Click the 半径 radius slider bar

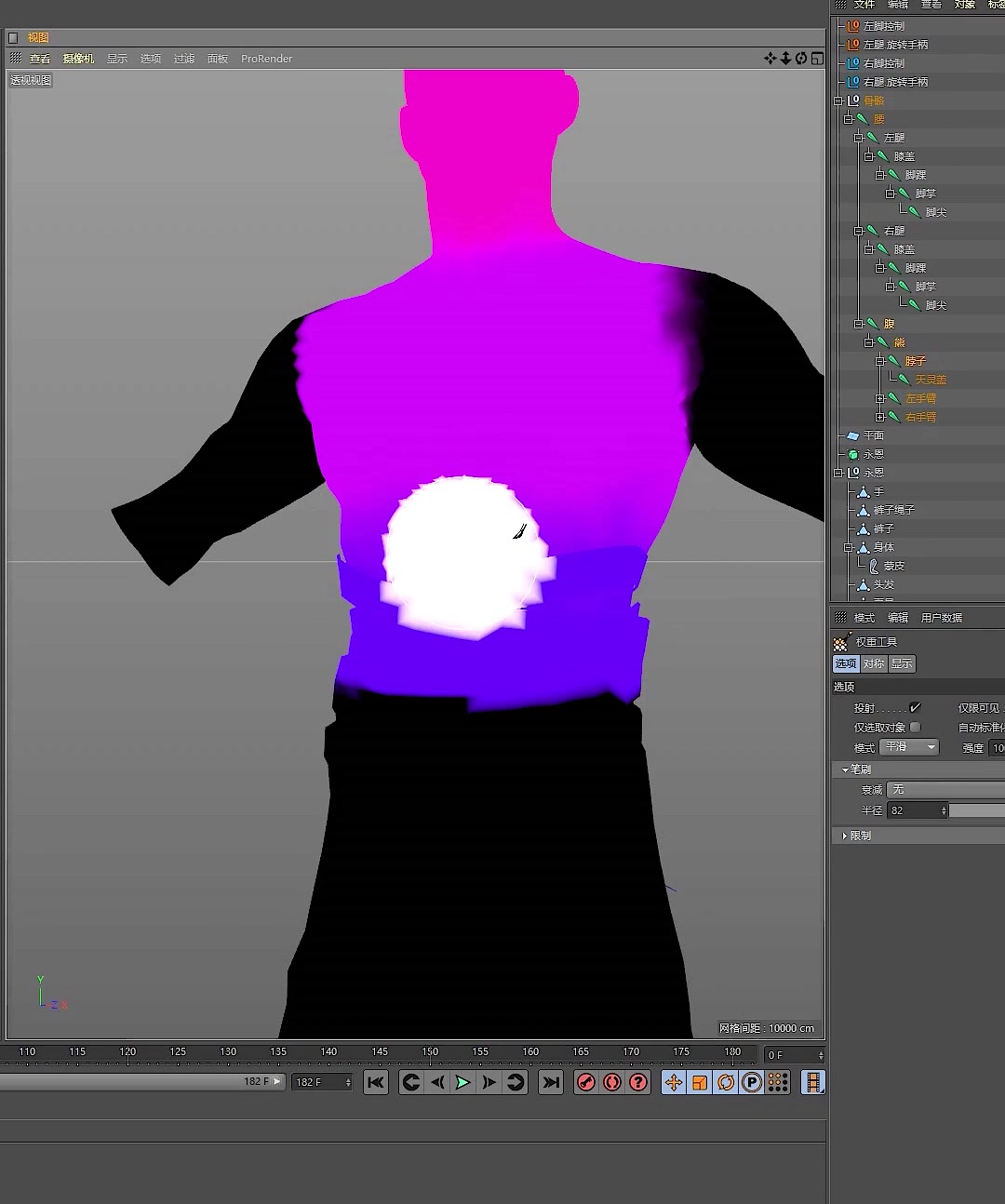pos(977,810)
